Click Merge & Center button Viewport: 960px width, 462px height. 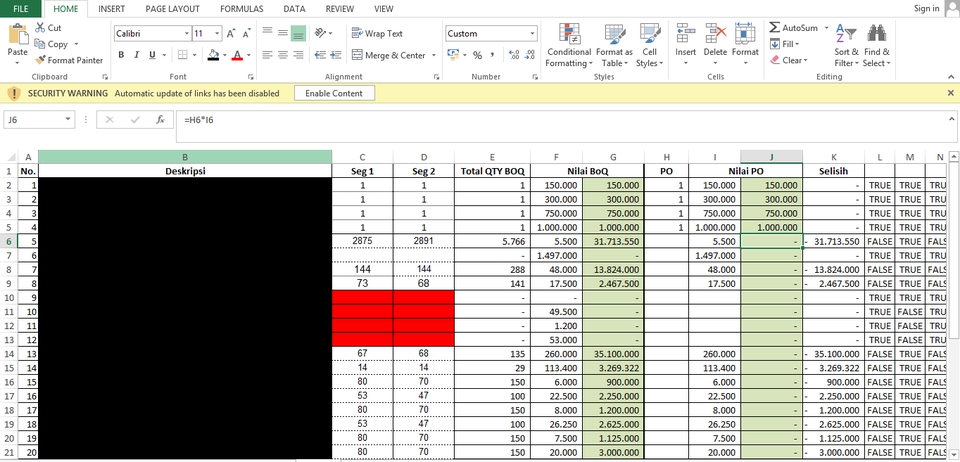389,55
